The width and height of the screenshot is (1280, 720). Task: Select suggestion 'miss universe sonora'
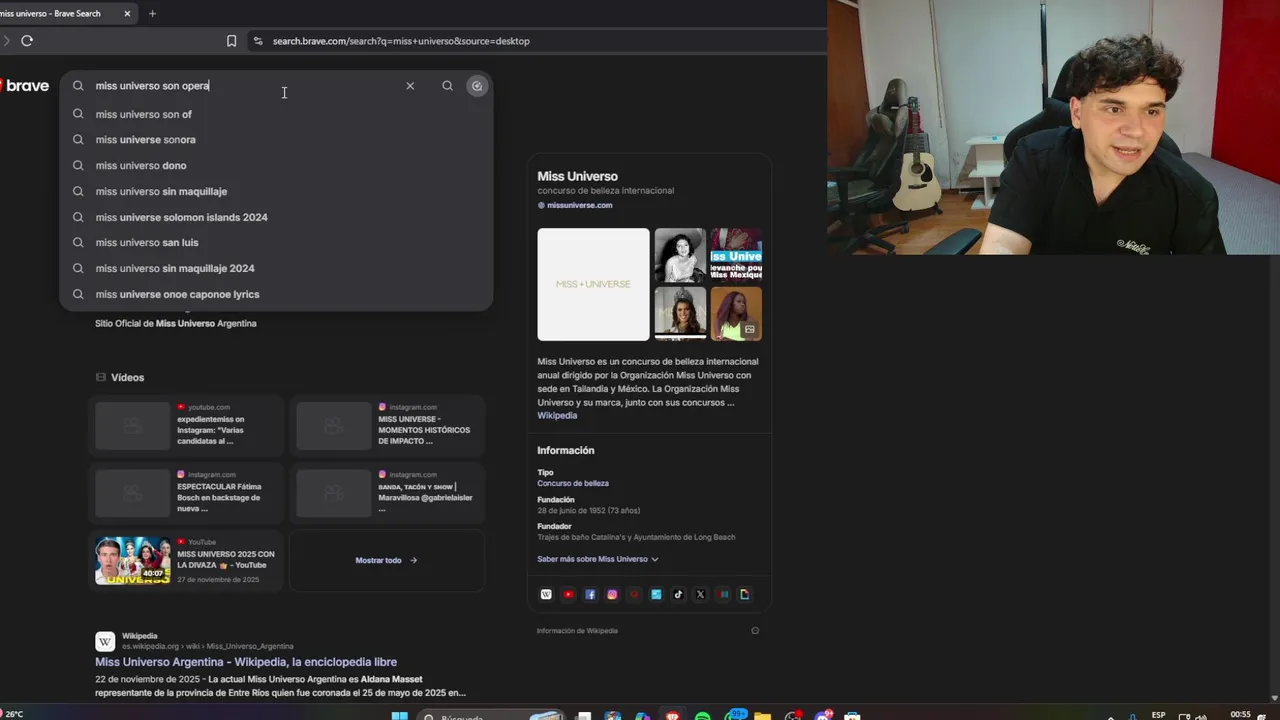pos(277,140)
